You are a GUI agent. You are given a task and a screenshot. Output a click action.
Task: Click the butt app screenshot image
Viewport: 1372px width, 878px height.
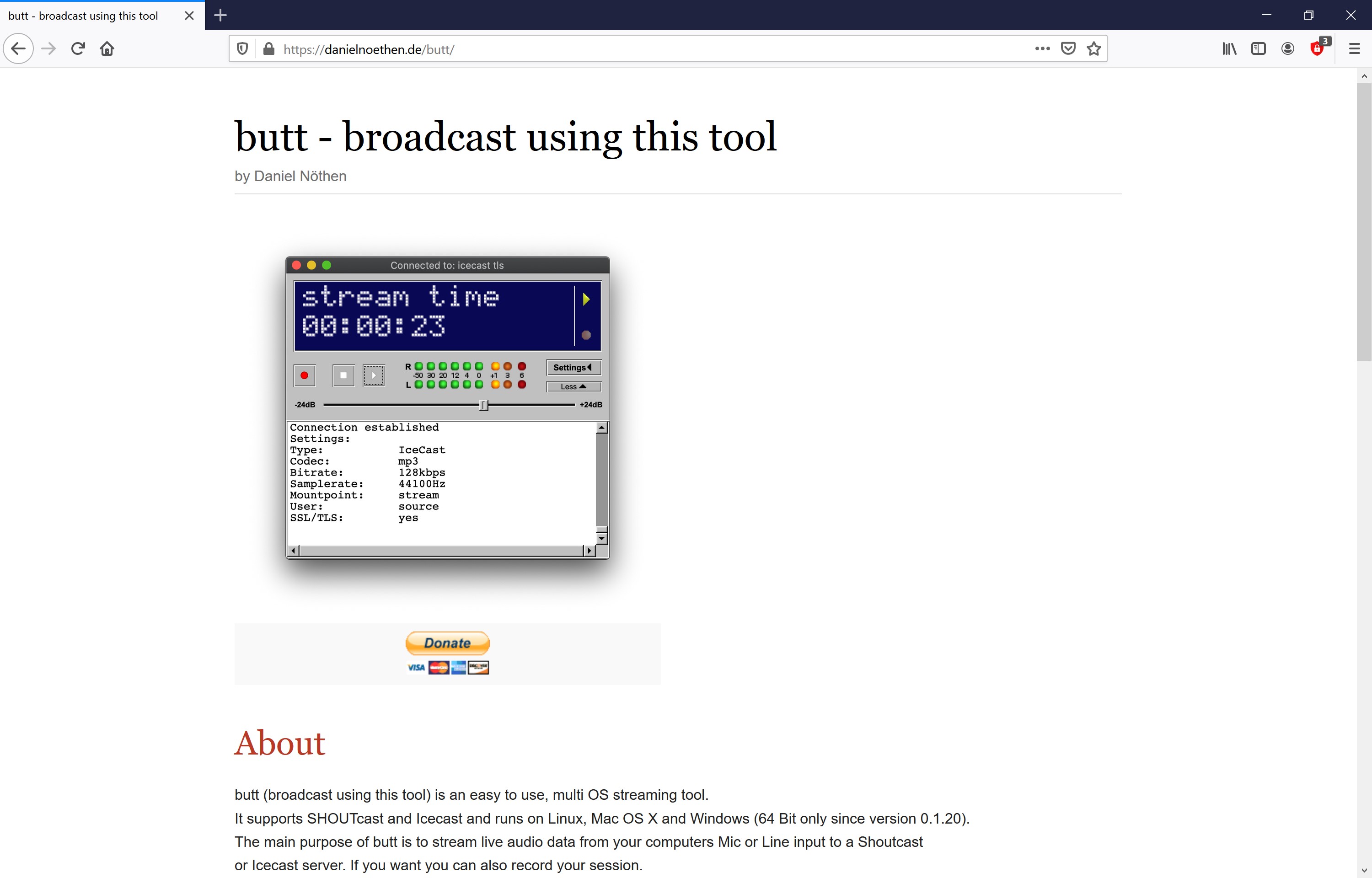coord(447,407)
